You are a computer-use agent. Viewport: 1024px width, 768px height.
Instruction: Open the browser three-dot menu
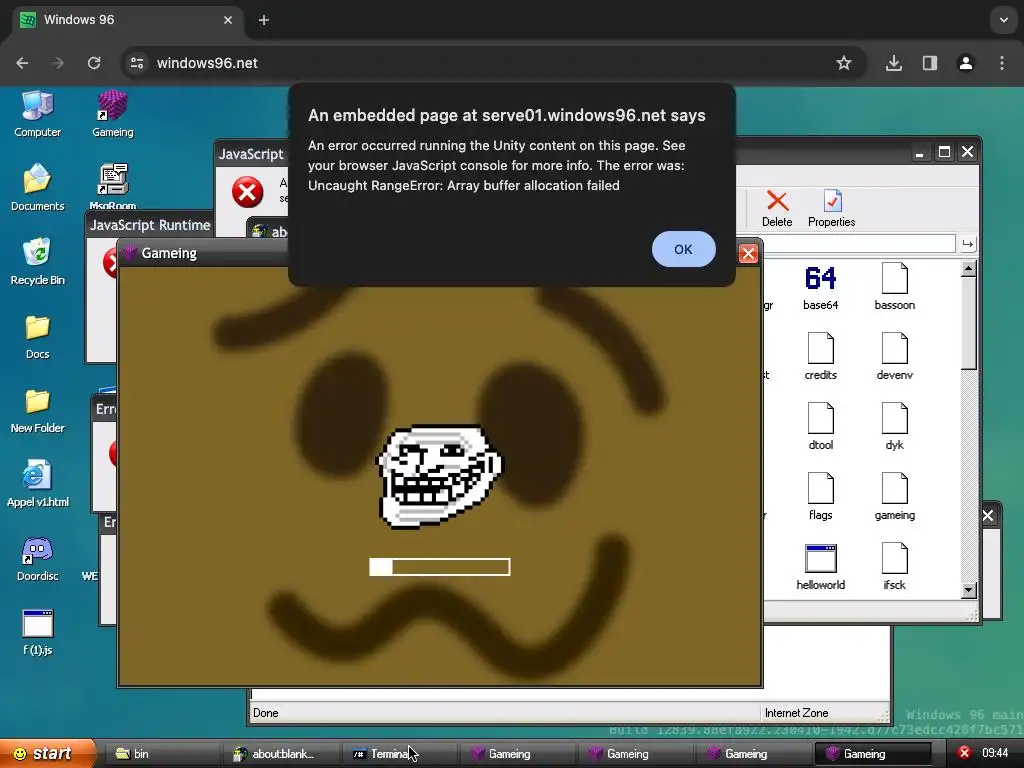coord(1002,63)
